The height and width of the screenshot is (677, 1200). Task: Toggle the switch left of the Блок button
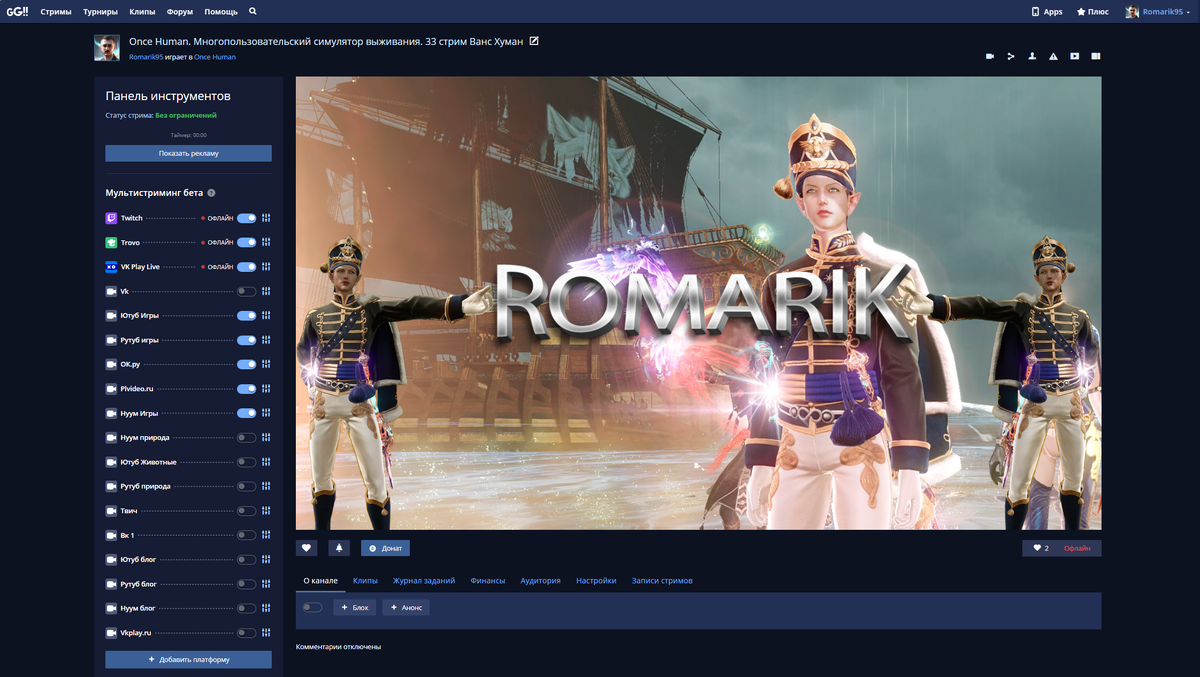(313, 607)
